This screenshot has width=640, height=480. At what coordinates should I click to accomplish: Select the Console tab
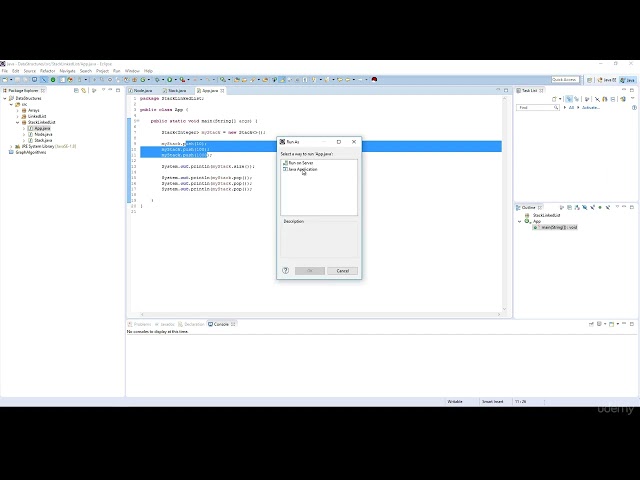[222, 324]
